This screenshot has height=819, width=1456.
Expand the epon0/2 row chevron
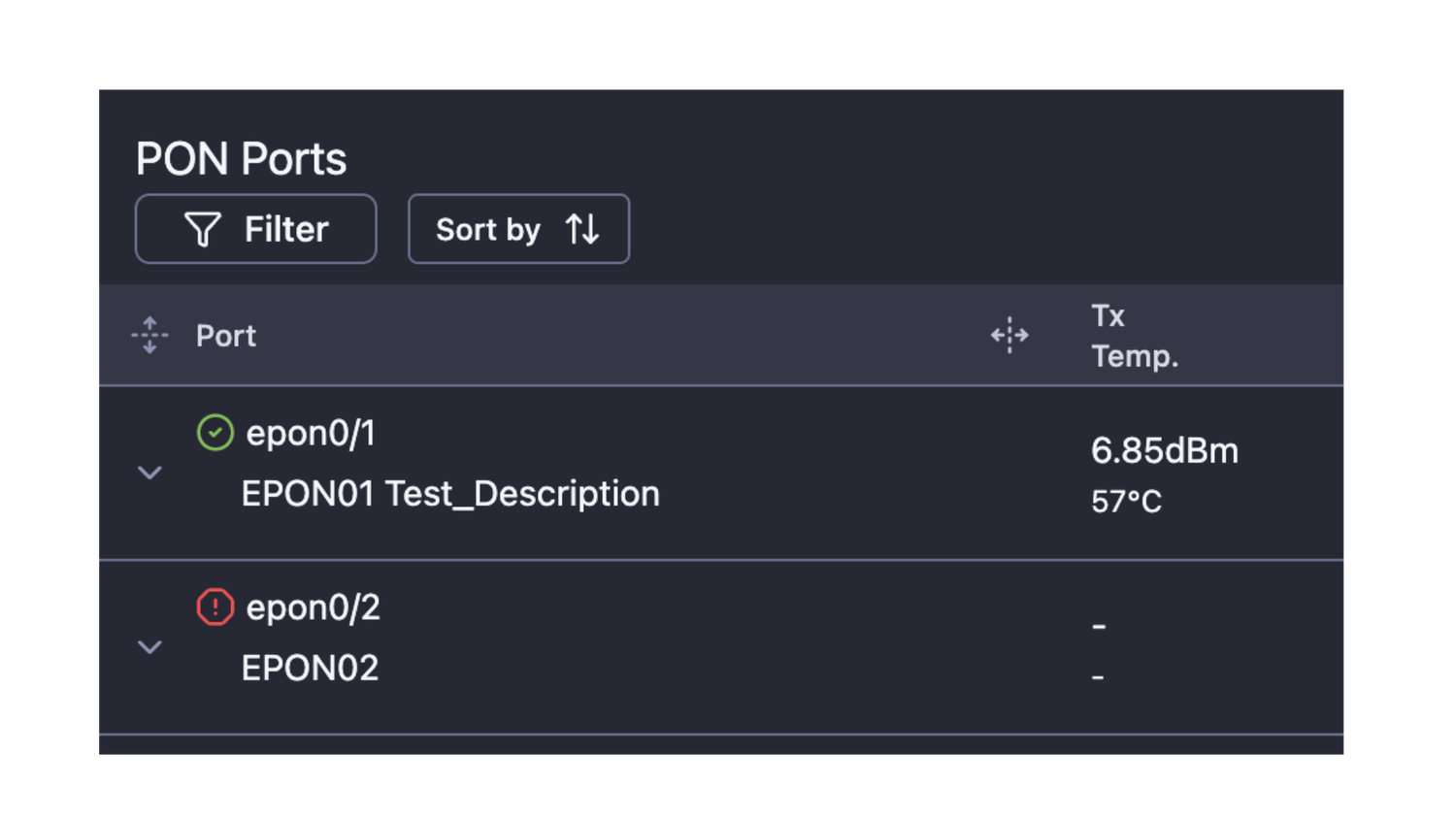(149, 647)
